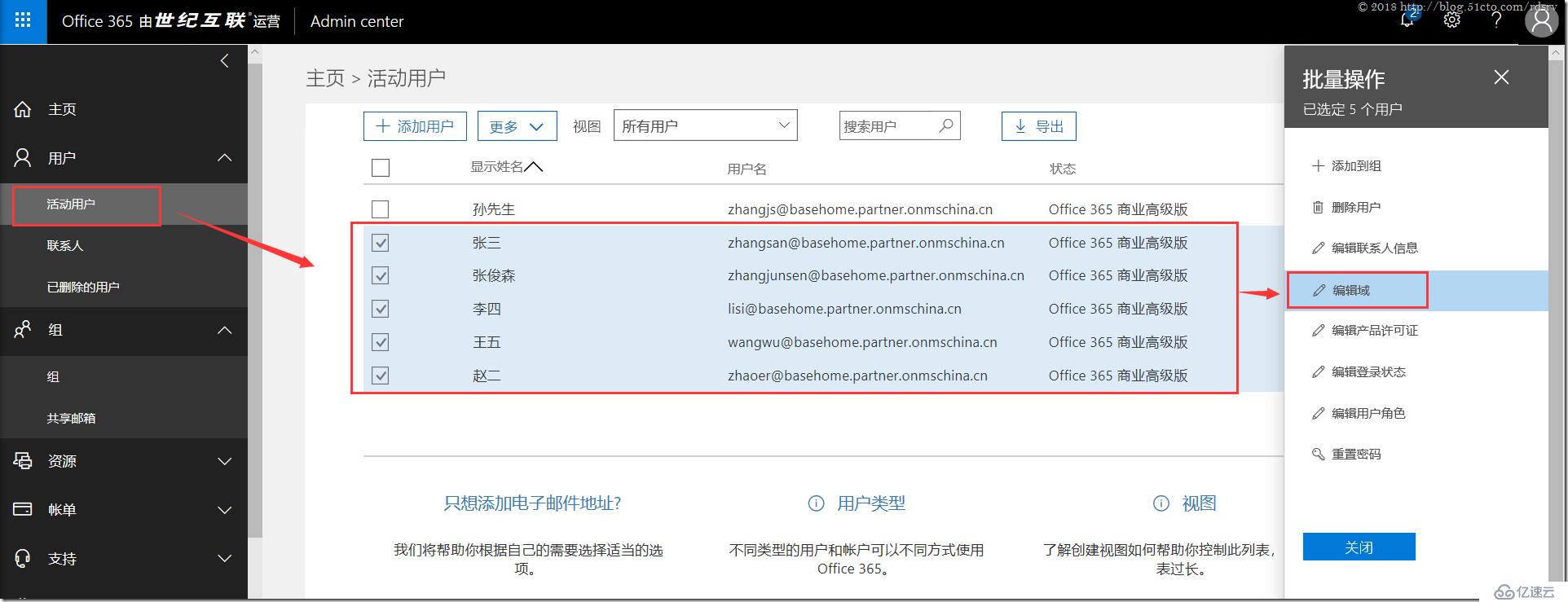
Task: Select 已删除的用户 in the sidebar
Action: 123,287
